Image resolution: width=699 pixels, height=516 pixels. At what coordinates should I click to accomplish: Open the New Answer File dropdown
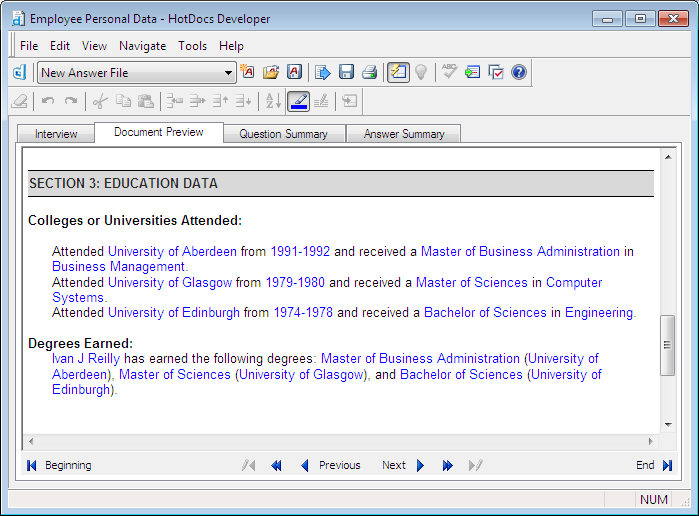pos(228,73)
